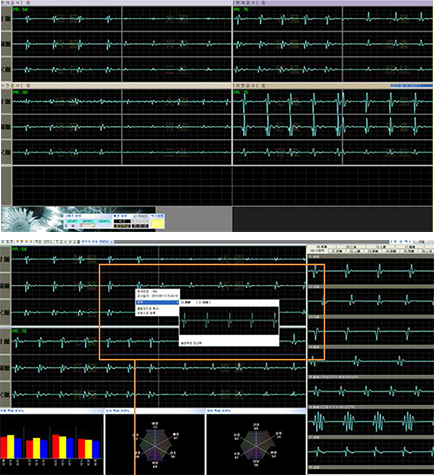The image size is (434, 475).
Task: Click the red bar in the first bar chart group
Action: (4, 448)
